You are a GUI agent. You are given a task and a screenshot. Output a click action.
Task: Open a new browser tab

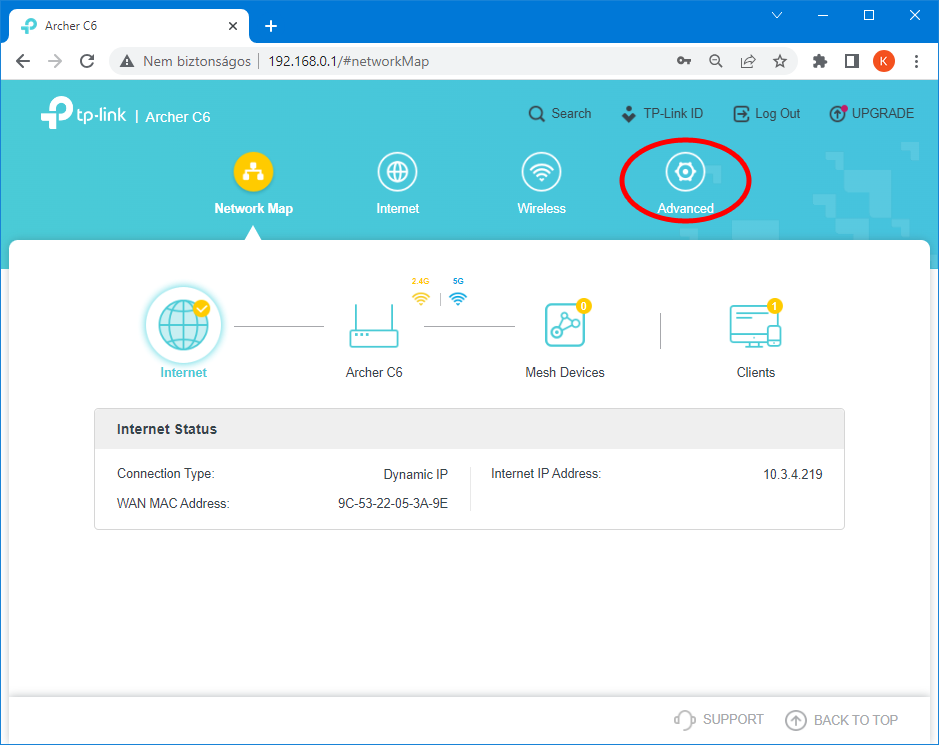(271, 26)
